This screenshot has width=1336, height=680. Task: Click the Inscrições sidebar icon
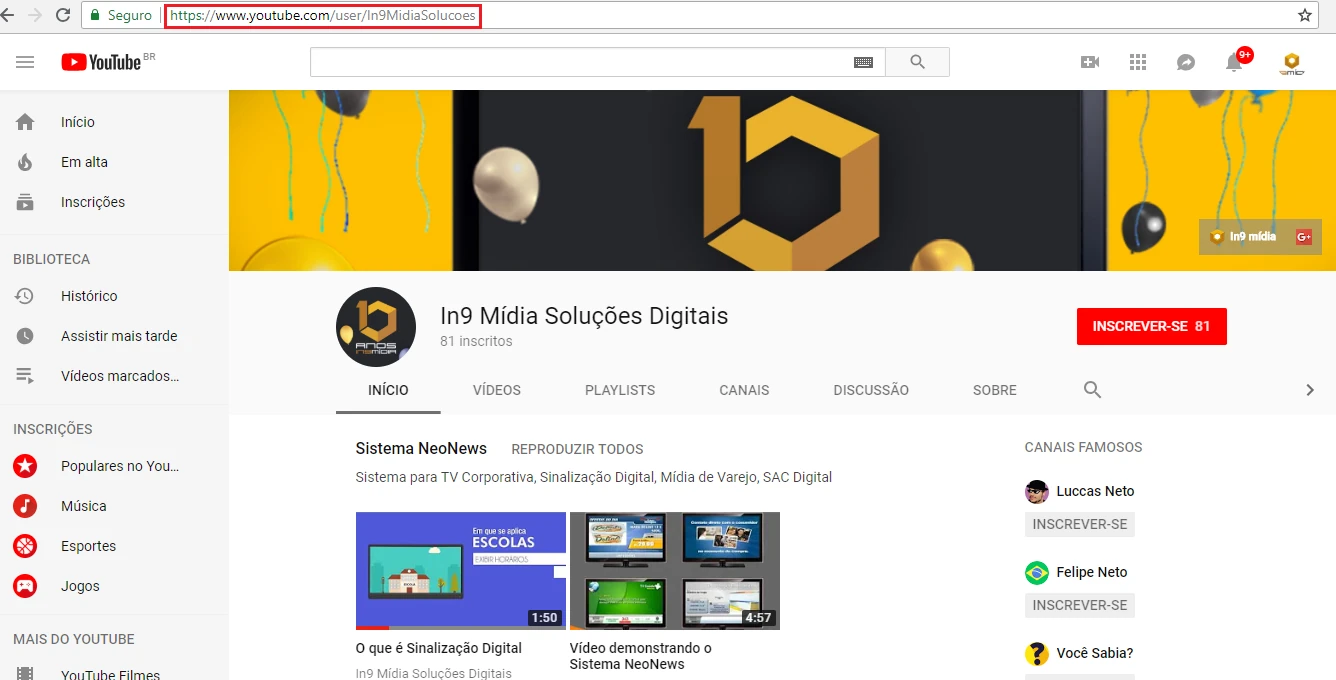[25, 202]
